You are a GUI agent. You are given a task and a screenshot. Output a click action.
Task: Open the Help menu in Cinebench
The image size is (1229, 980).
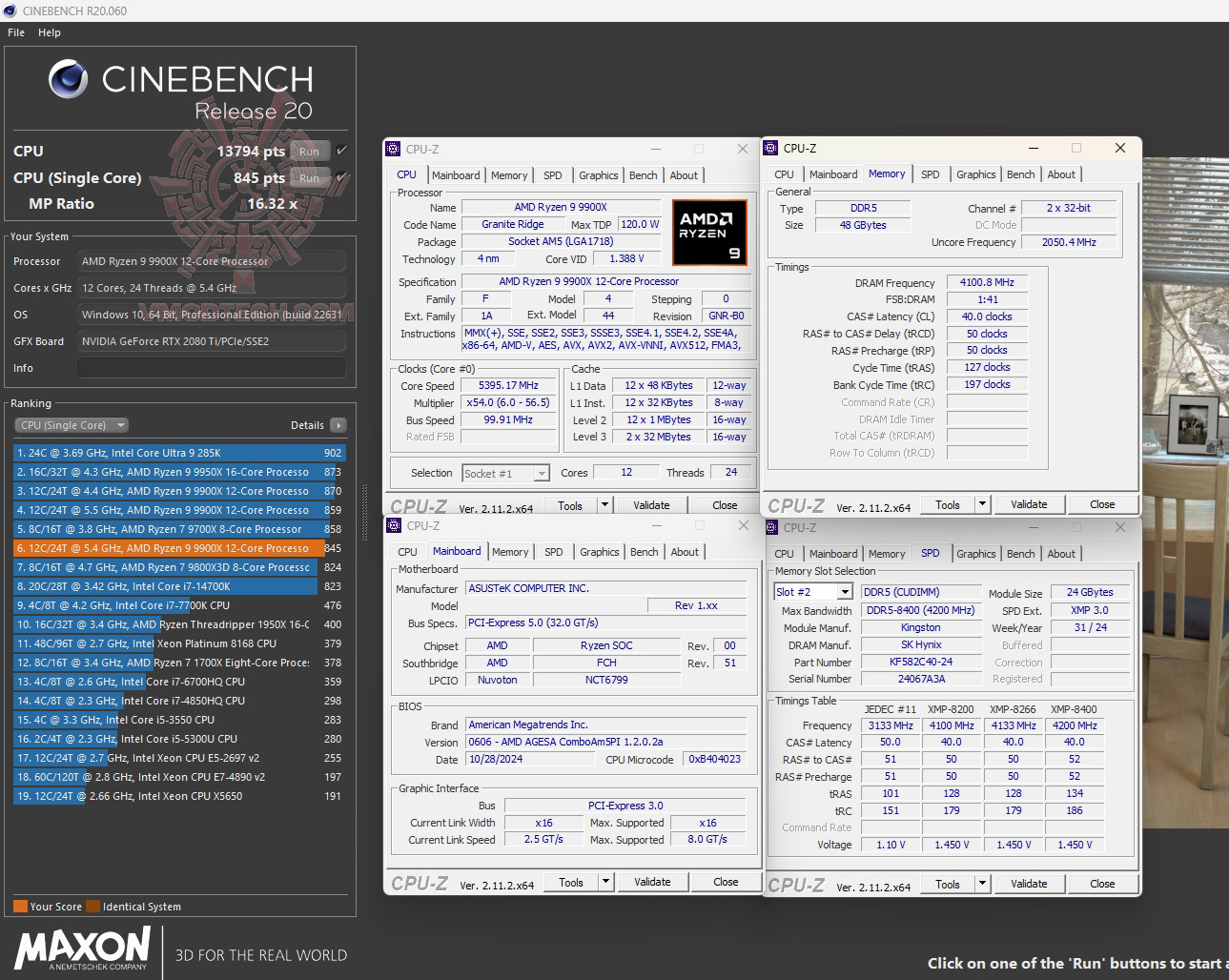[x=50, y=32]
